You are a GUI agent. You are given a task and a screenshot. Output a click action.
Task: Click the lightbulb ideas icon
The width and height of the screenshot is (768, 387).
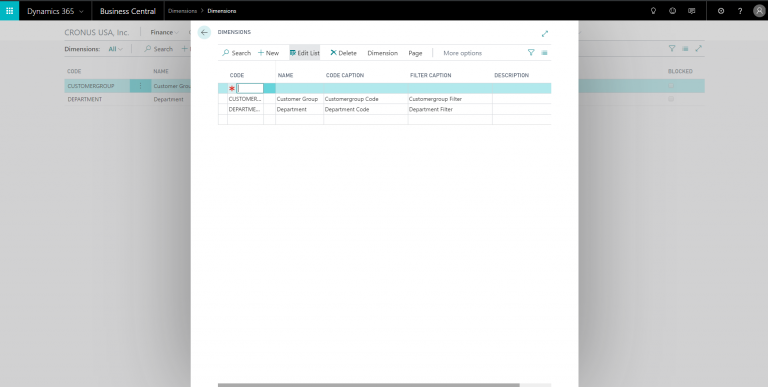[653, 11]
